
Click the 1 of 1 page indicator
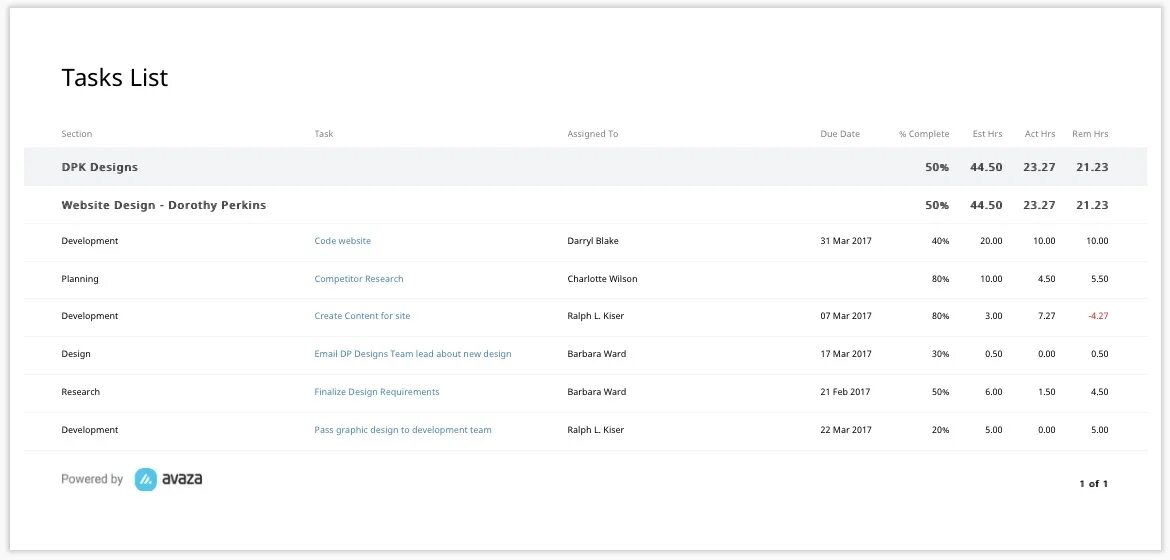[1093, 484]
